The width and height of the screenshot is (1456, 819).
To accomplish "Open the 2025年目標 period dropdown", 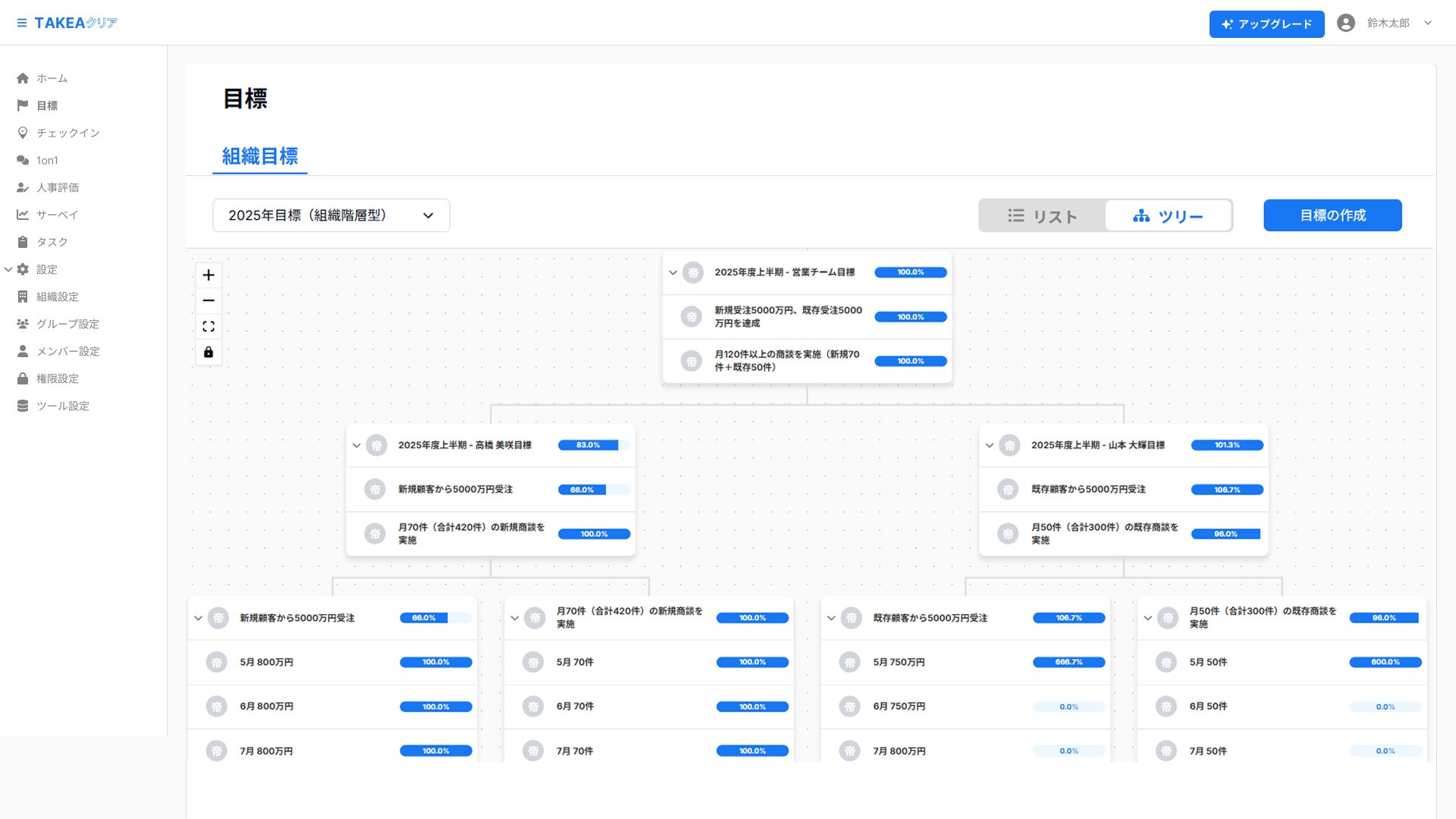I will (331, 215).
